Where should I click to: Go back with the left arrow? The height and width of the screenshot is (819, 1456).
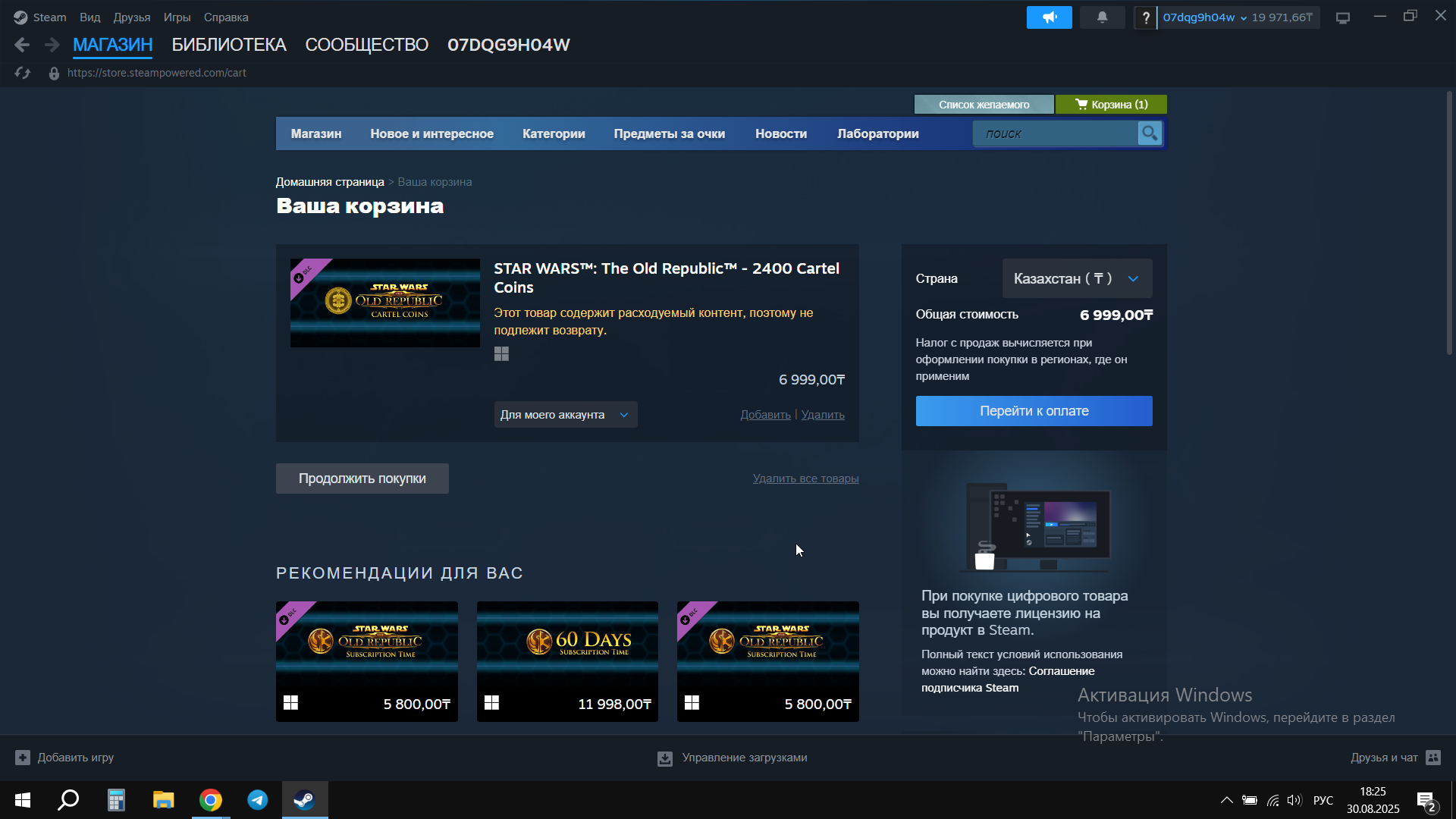point(22,45)
